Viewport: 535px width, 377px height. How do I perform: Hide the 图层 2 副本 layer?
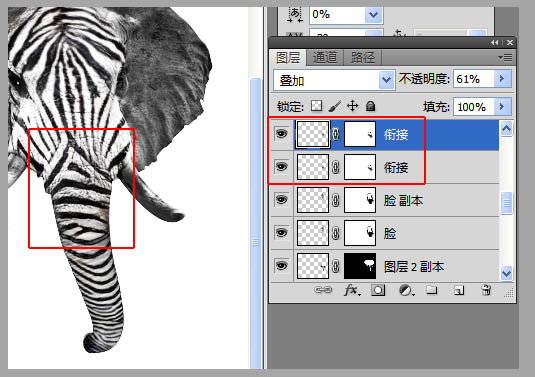(281, 265)
